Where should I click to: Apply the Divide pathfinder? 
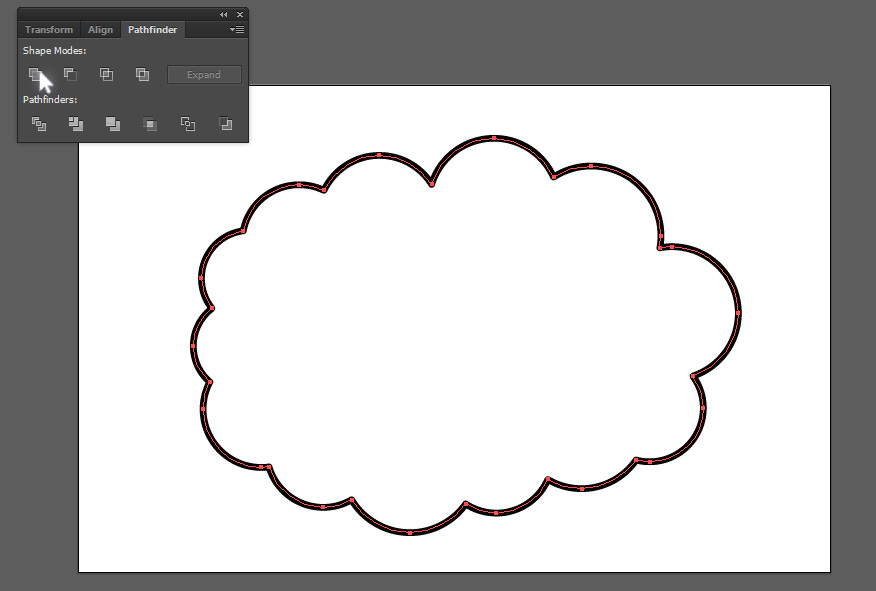tap(39, 123)
